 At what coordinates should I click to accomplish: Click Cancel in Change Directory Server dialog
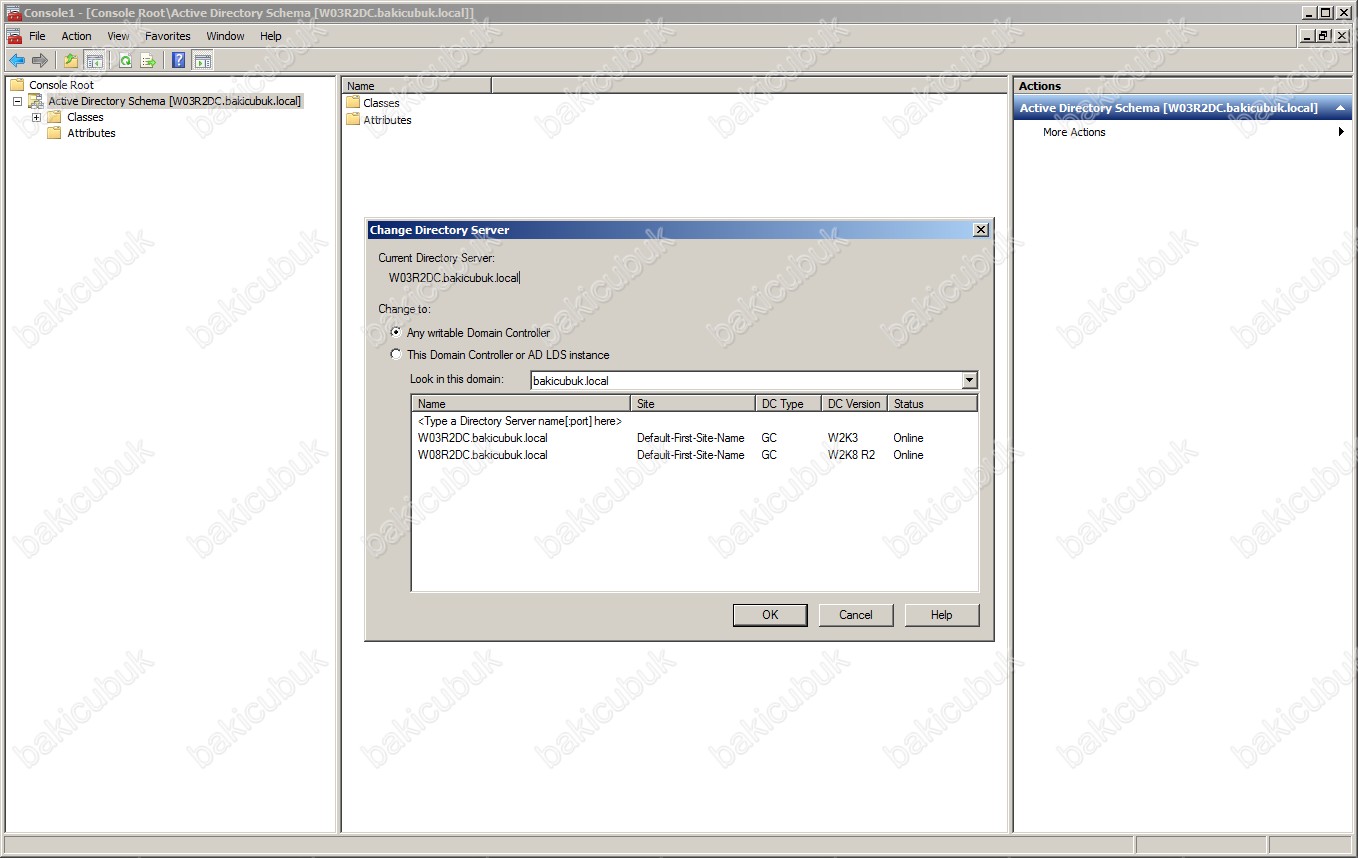point(856,615)
